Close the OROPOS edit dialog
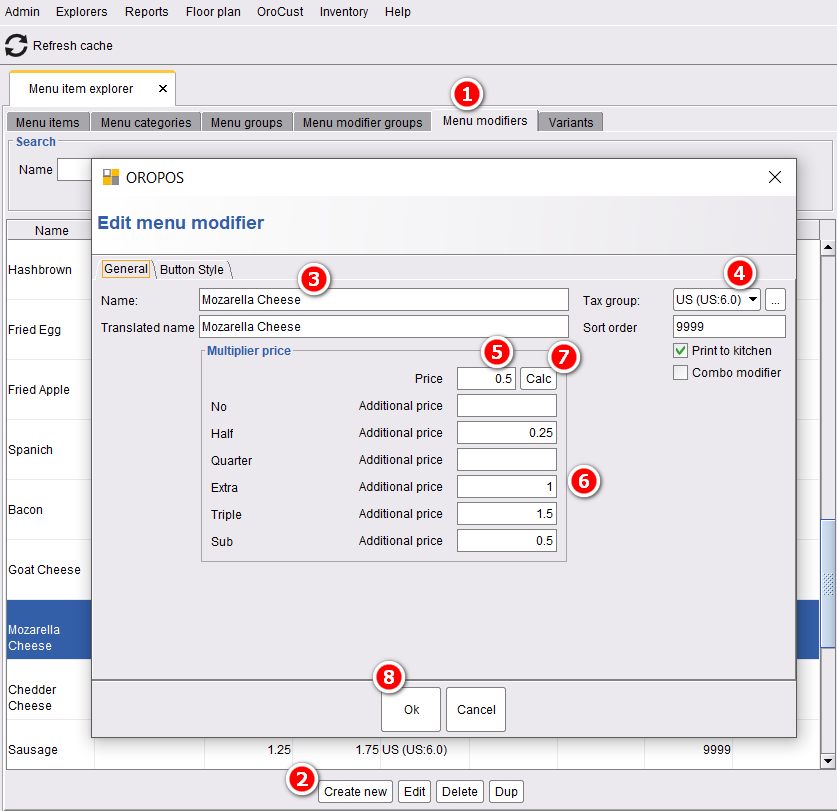 [x=775, y=177]
